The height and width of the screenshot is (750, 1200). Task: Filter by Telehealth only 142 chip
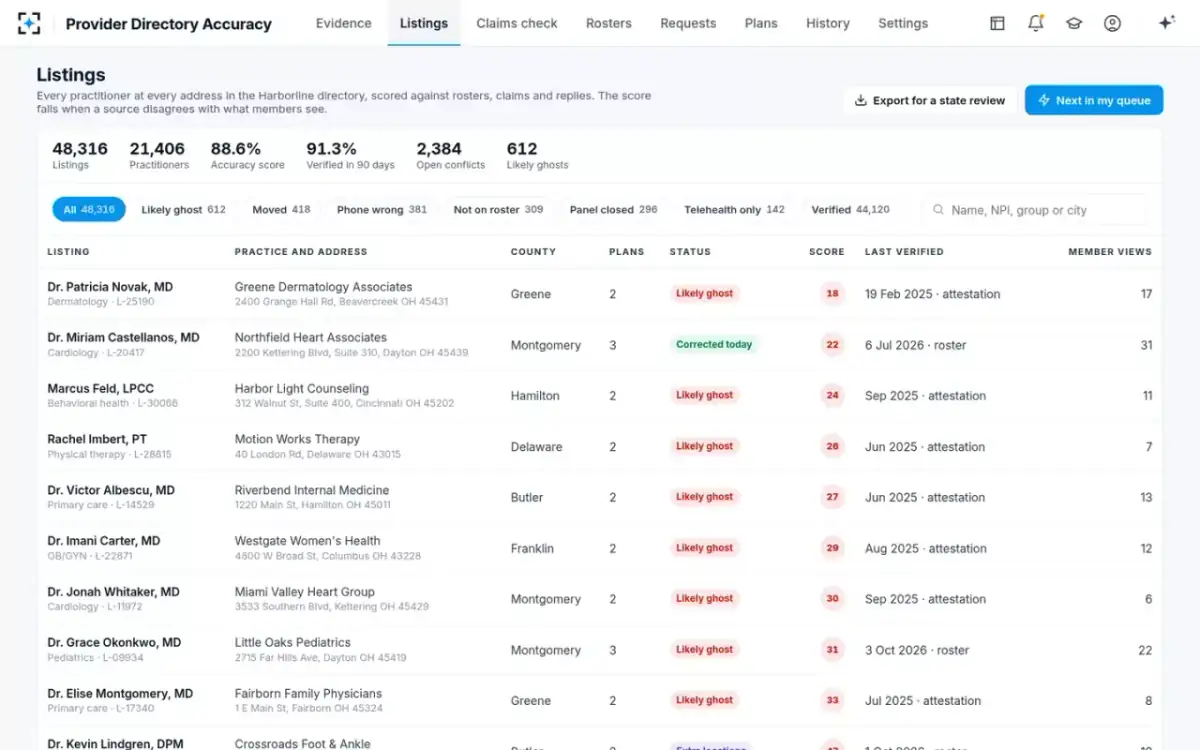pos(734,210)
